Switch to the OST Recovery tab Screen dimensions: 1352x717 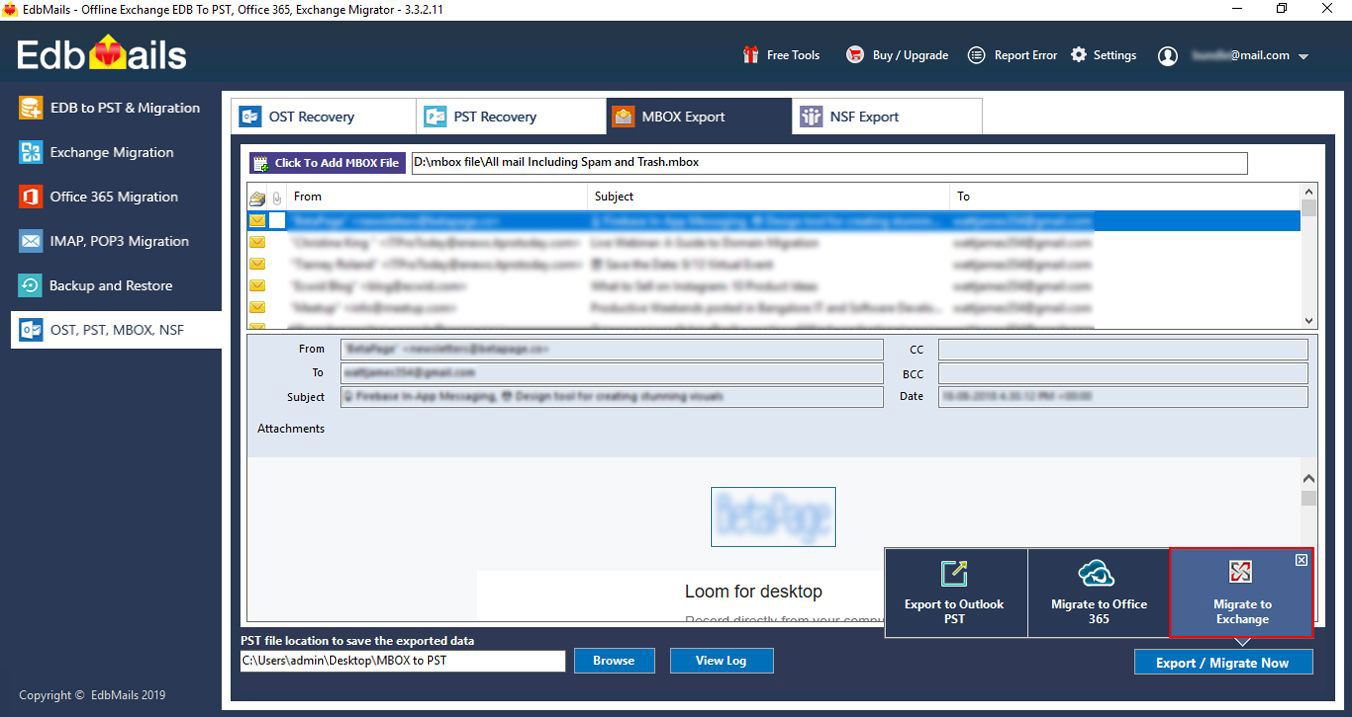pyautogui.click(x=323, y=116)
